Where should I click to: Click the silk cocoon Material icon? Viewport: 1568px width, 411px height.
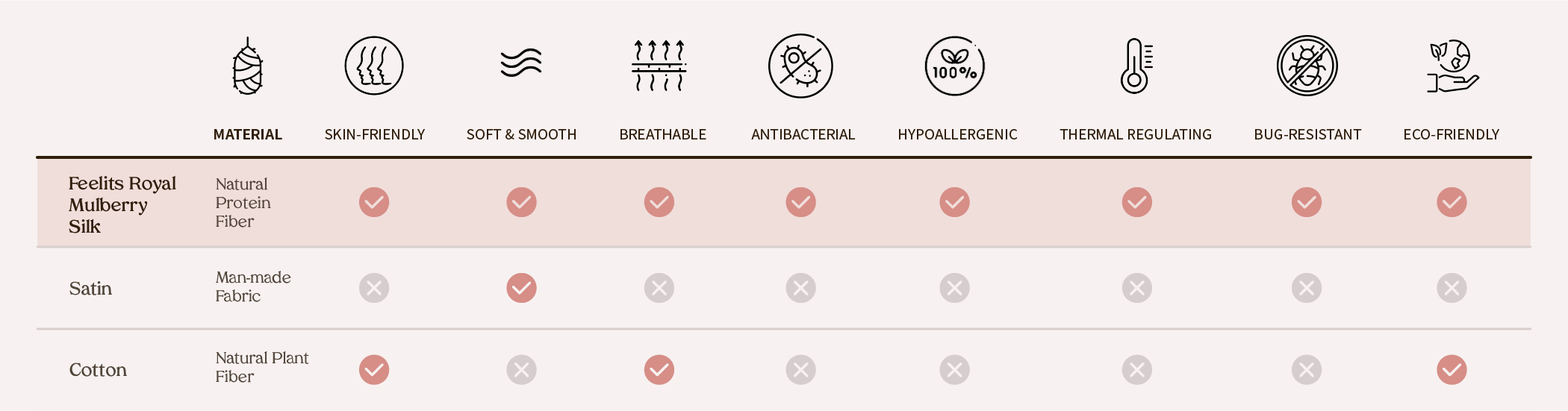pos(247,67)
